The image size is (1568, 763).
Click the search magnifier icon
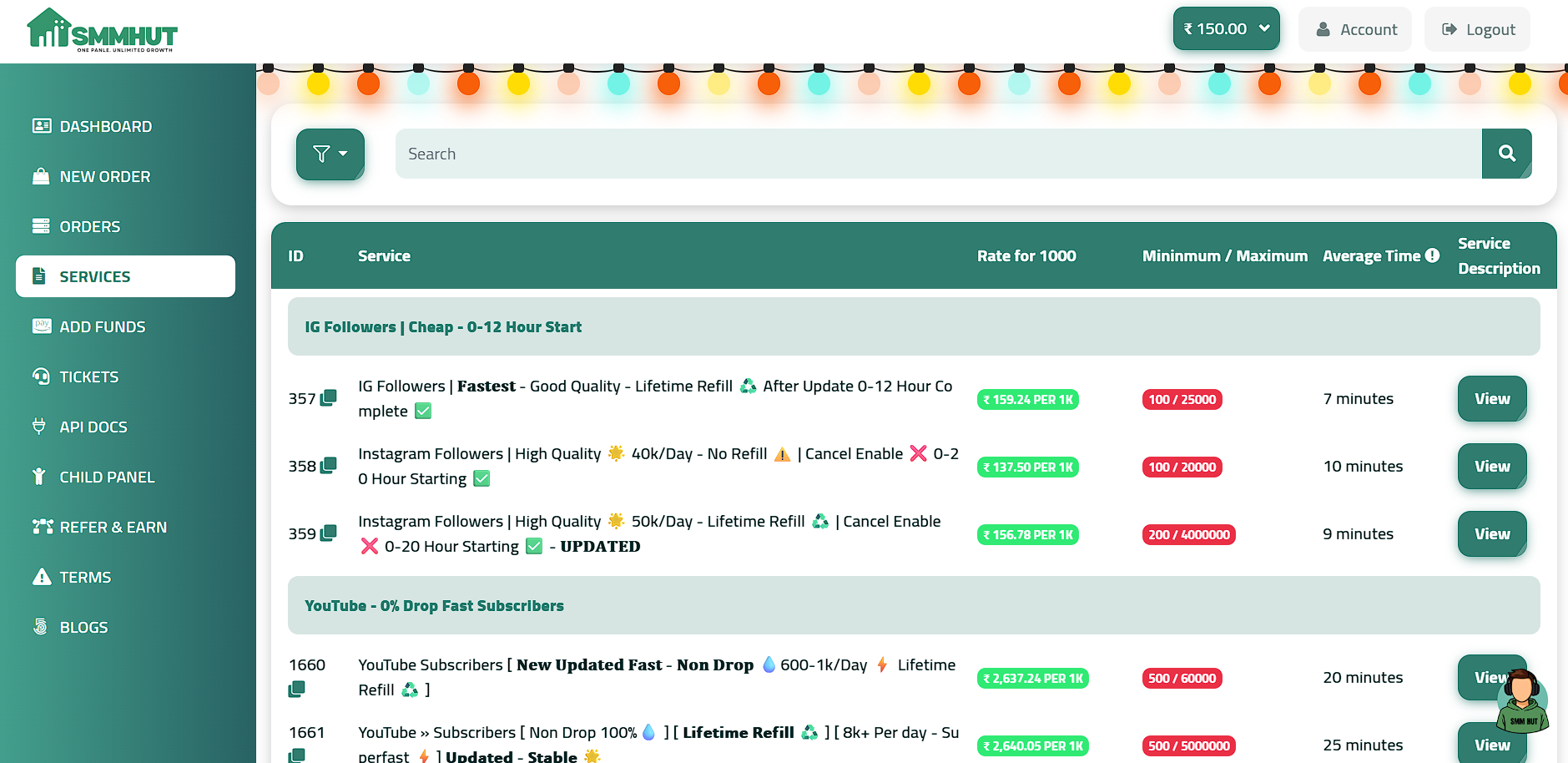click(x=1506, y=154)
